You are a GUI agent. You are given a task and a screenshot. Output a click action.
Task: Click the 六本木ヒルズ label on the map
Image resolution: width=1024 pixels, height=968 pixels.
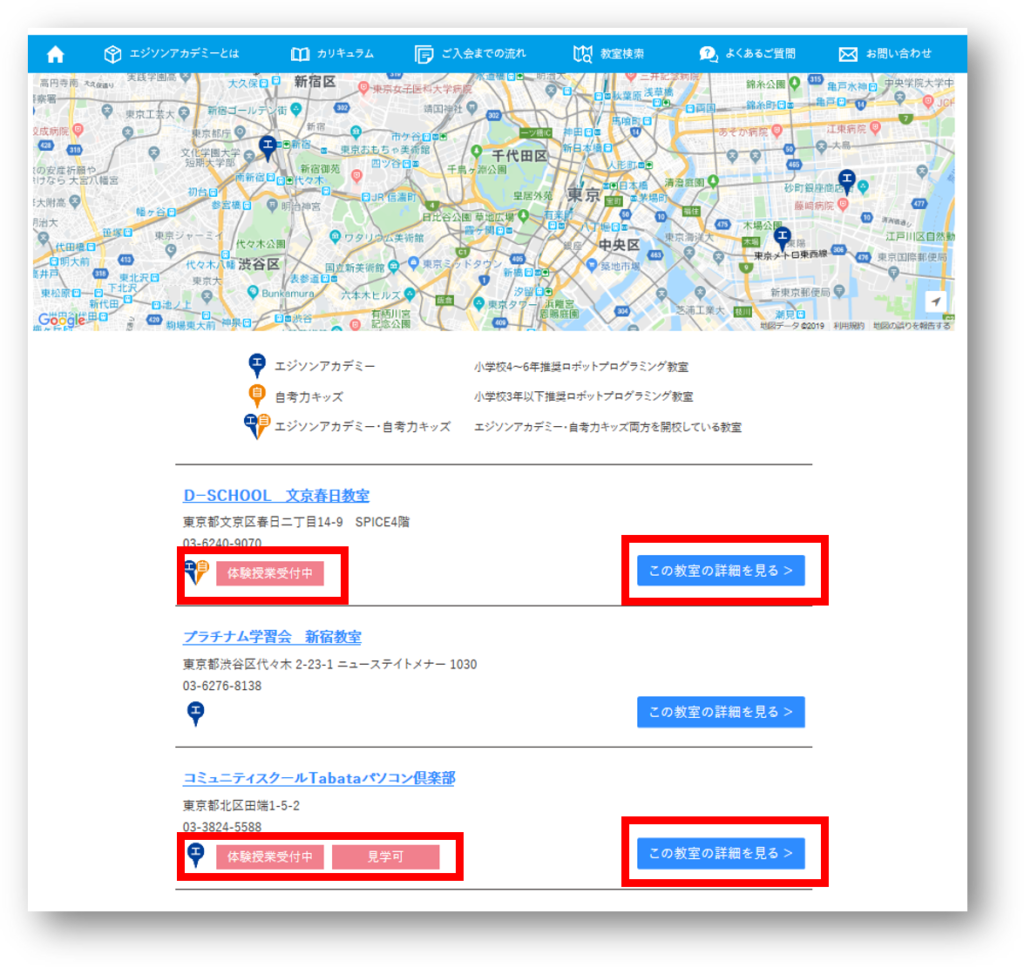pyautogui.click(x=370, y=295)
